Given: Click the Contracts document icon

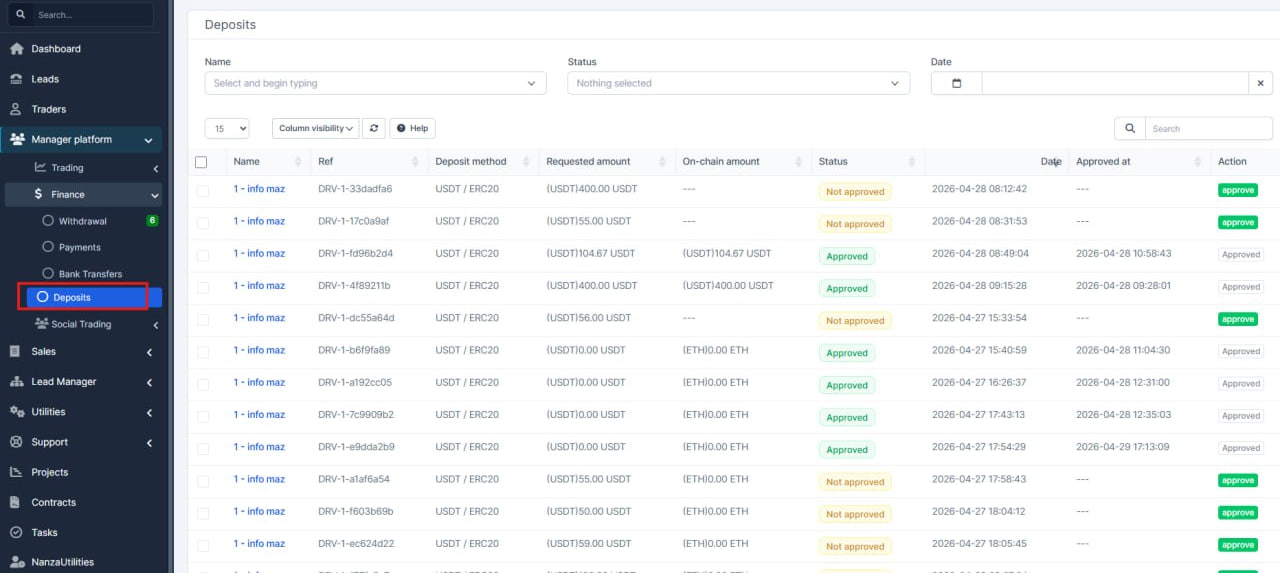Looking at the screenshot, I should pyautogui.click(x=16, y=502).
